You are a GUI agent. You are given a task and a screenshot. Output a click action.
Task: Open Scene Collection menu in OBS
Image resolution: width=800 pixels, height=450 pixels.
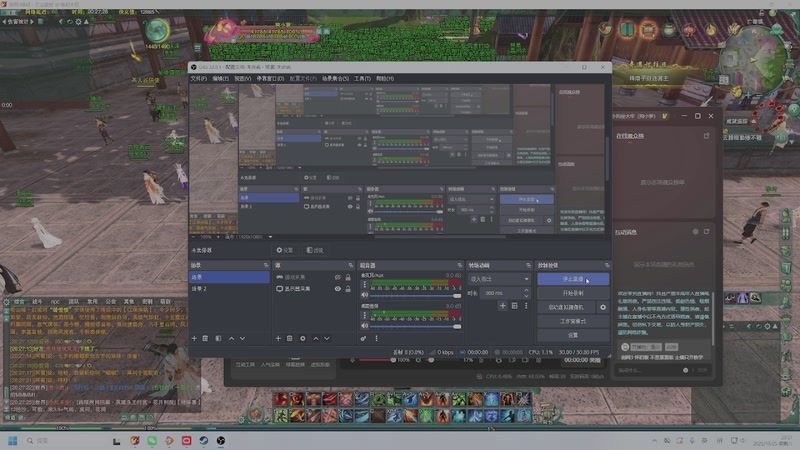(x=335, y=79)
